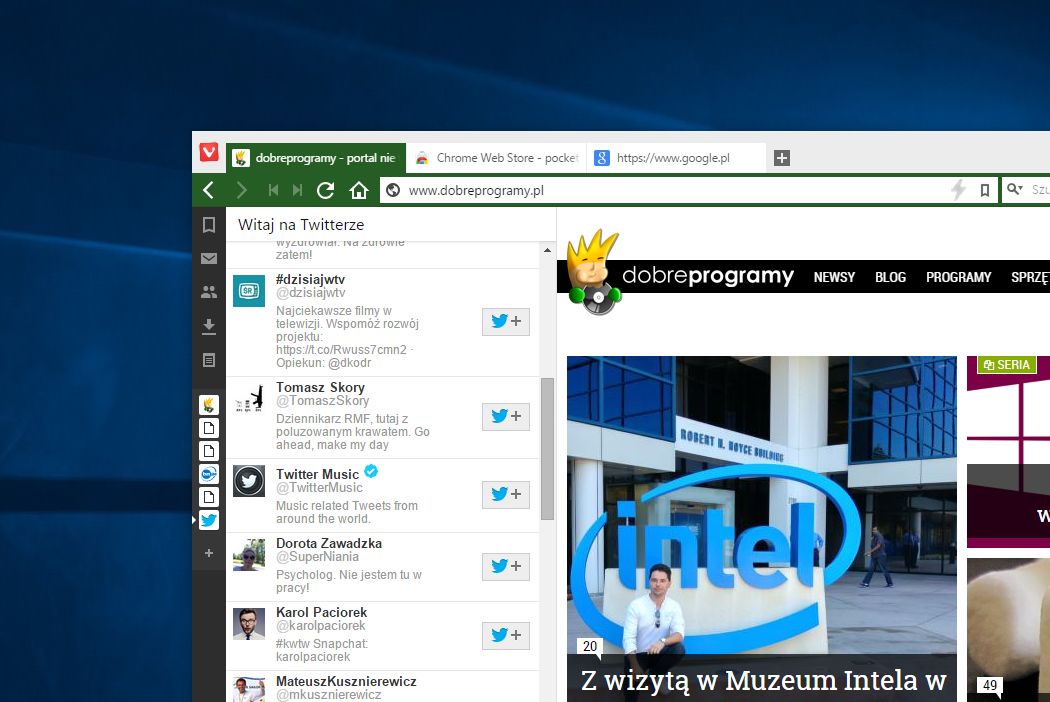
Task: Click the 49 comments badge
Action: 990,685
